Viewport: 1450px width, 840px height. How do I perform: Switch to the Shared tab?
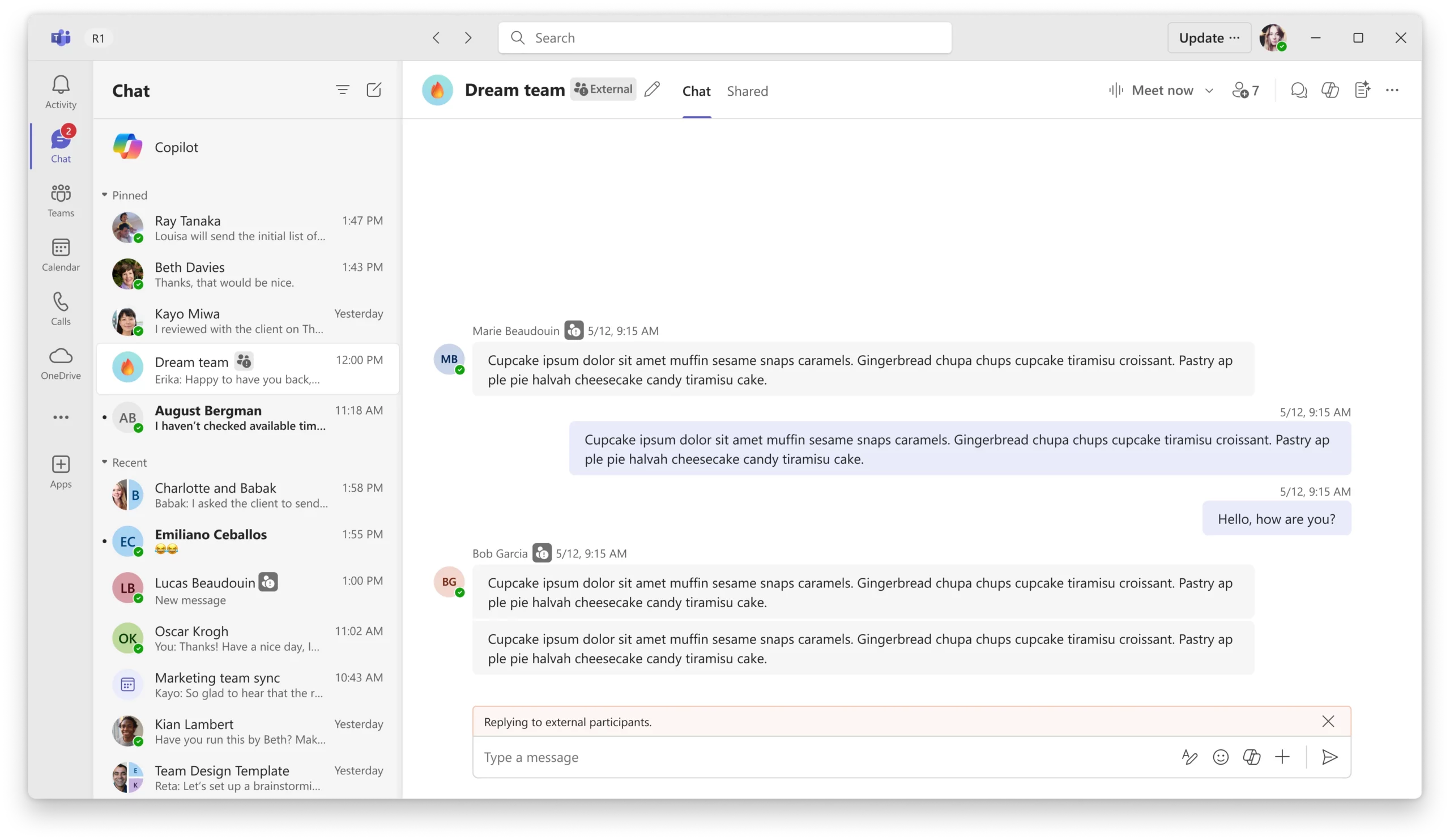pos(747,91)
